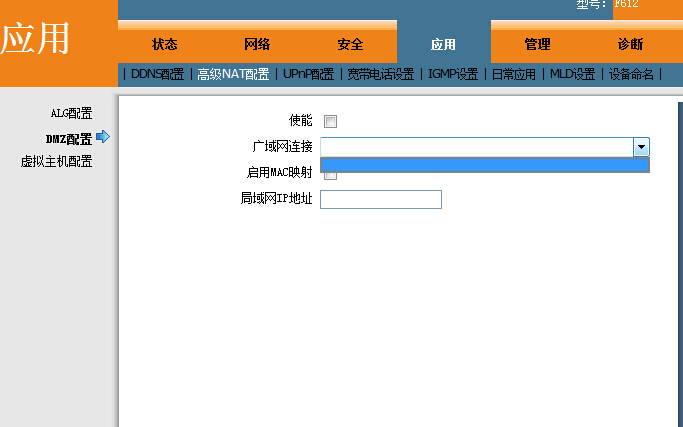
Task: Select 虚拟主机配置 in the sidebar
Action: [x=57, y=162]
